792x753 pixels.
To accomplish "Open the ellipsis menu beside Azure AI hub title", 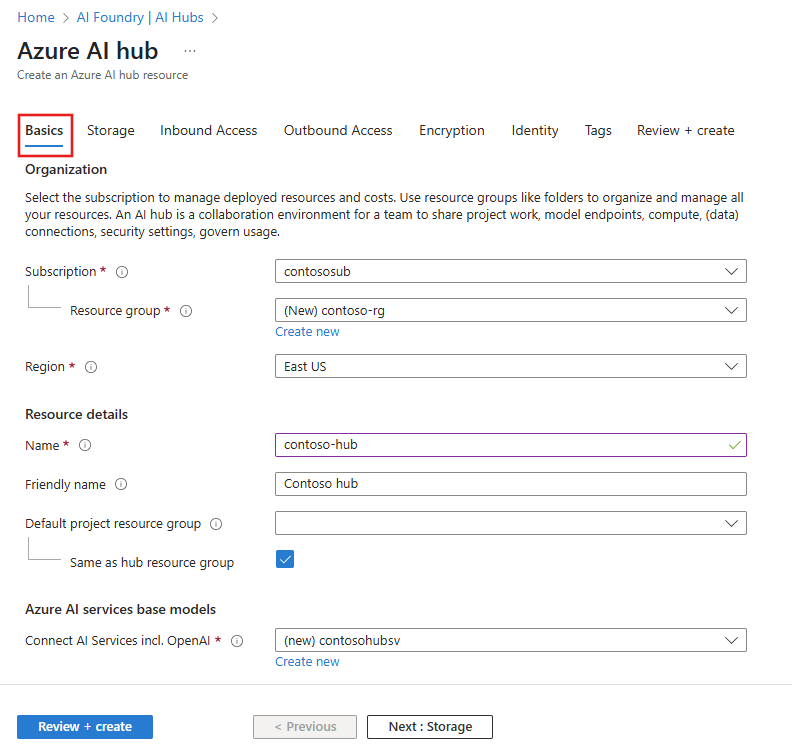I will (x=190, y=51).
